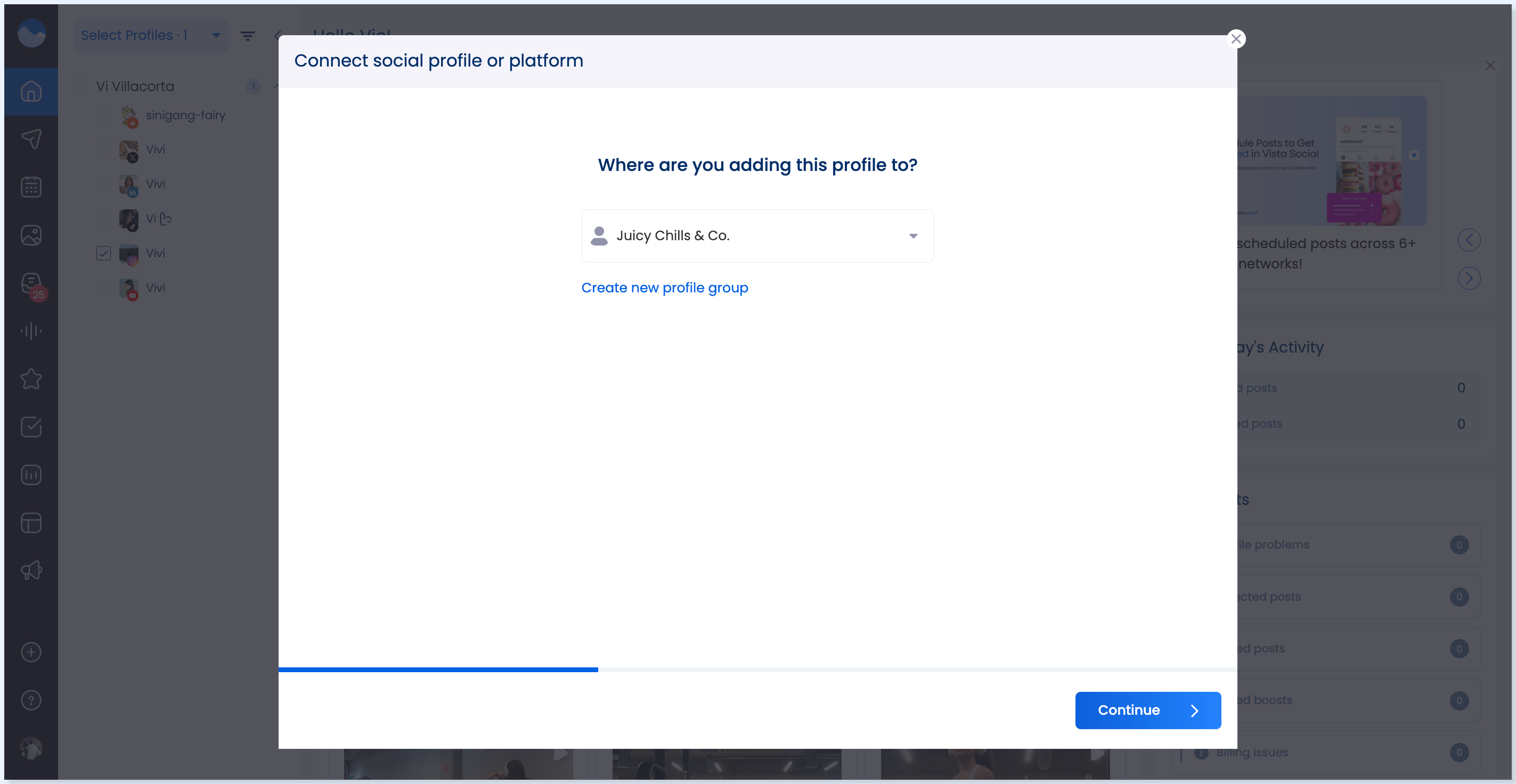Click Create new profile group link
Viewport: 1516px width, 784px height.
point(664,288)
